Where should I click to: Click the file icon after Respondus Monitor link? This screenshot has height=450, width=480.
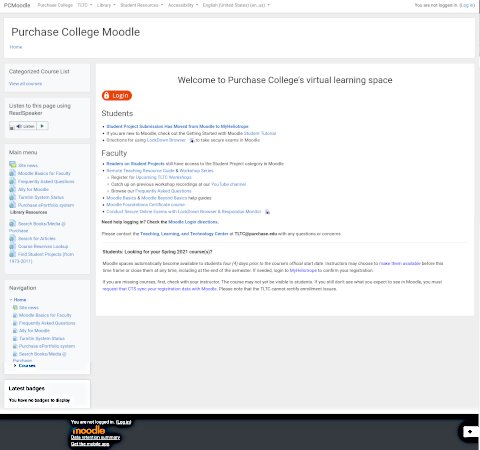pos(267,212)
